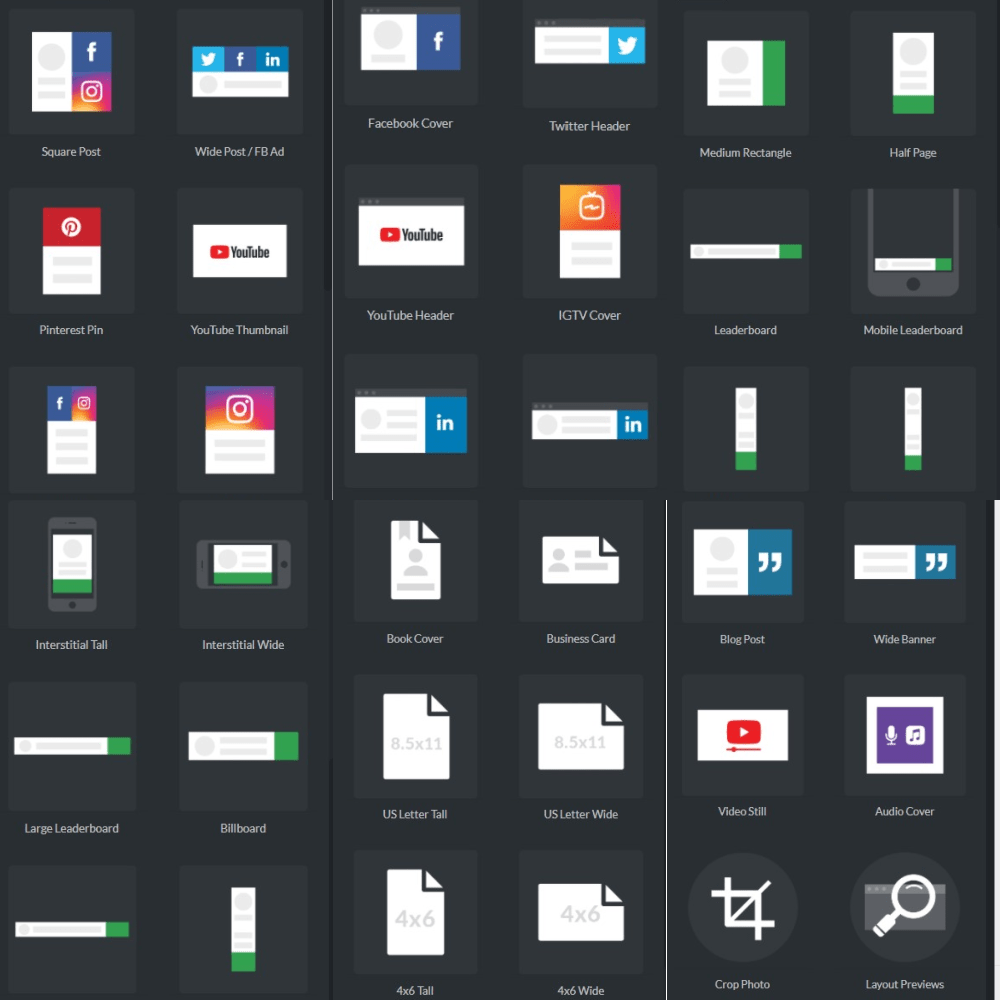Viewport: 1000px width, 1000px height.
Task: Pick the Leaderboard ad template
Action: click(746, 251)
